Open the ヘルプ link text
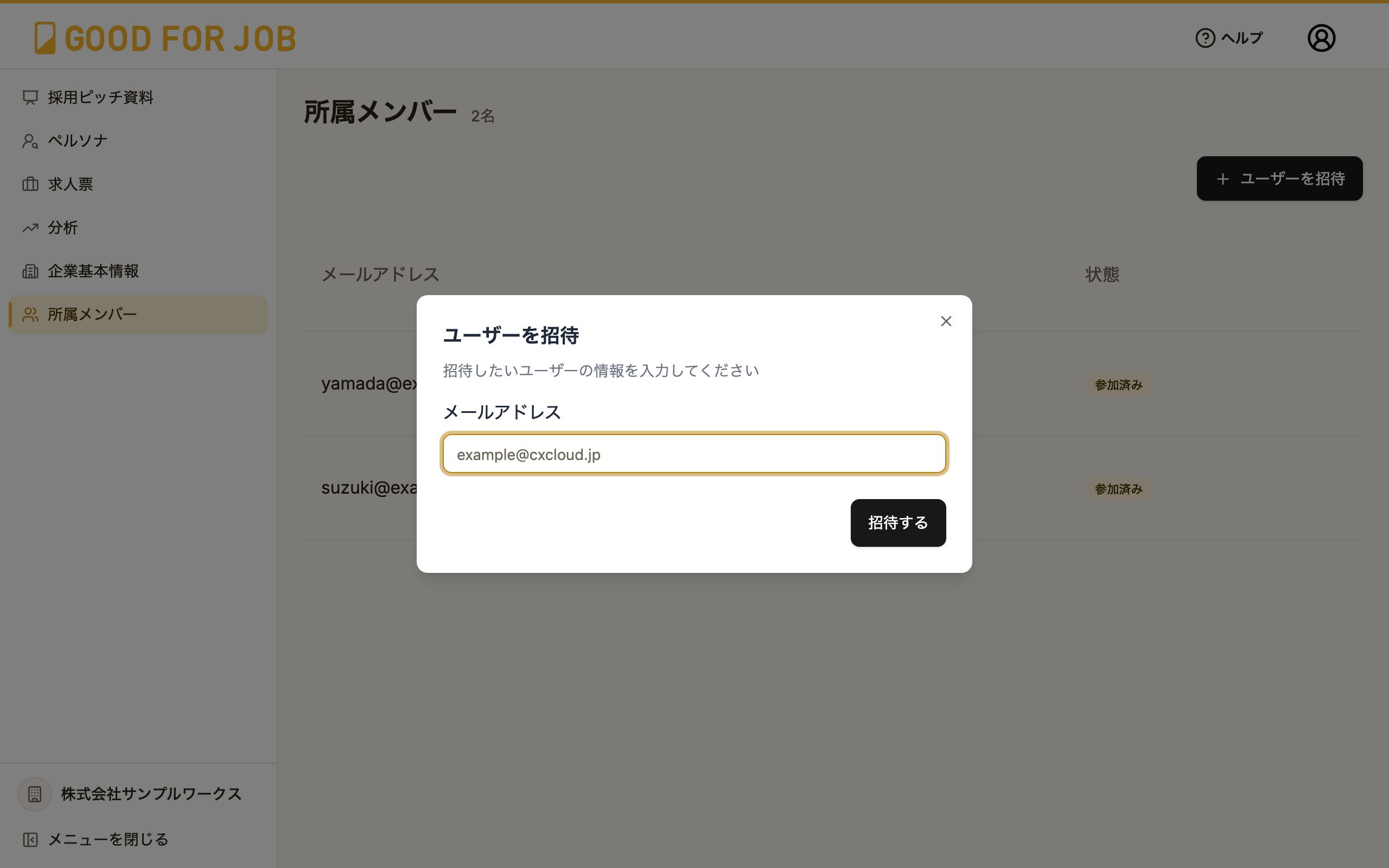This screenshot has width=1389, height=868. coord(1241,38)
